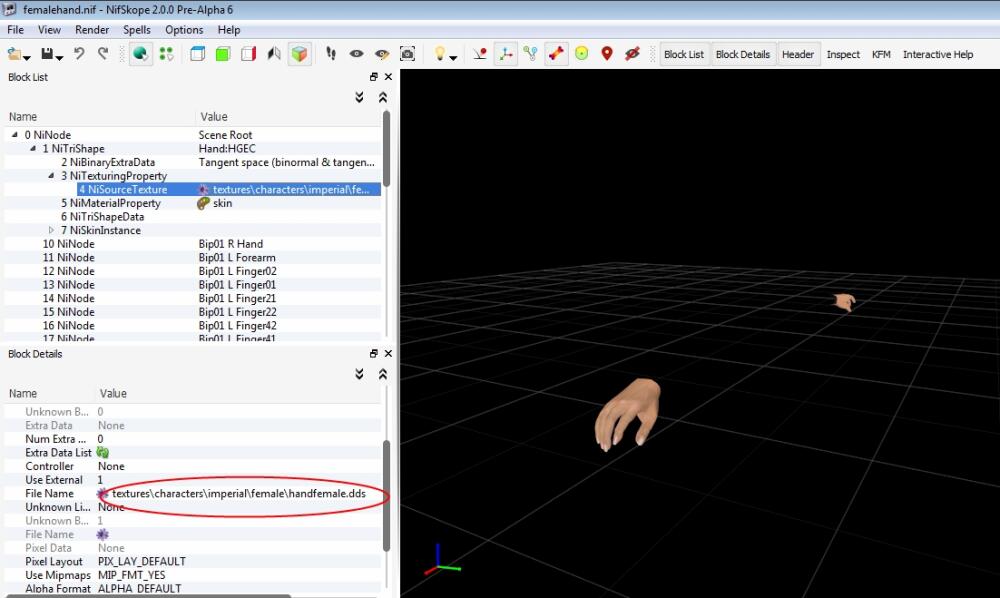Select the walk mode footprints icon
Image resolution: width=1000 pixels, height=598 pixels.
point(331,54)
